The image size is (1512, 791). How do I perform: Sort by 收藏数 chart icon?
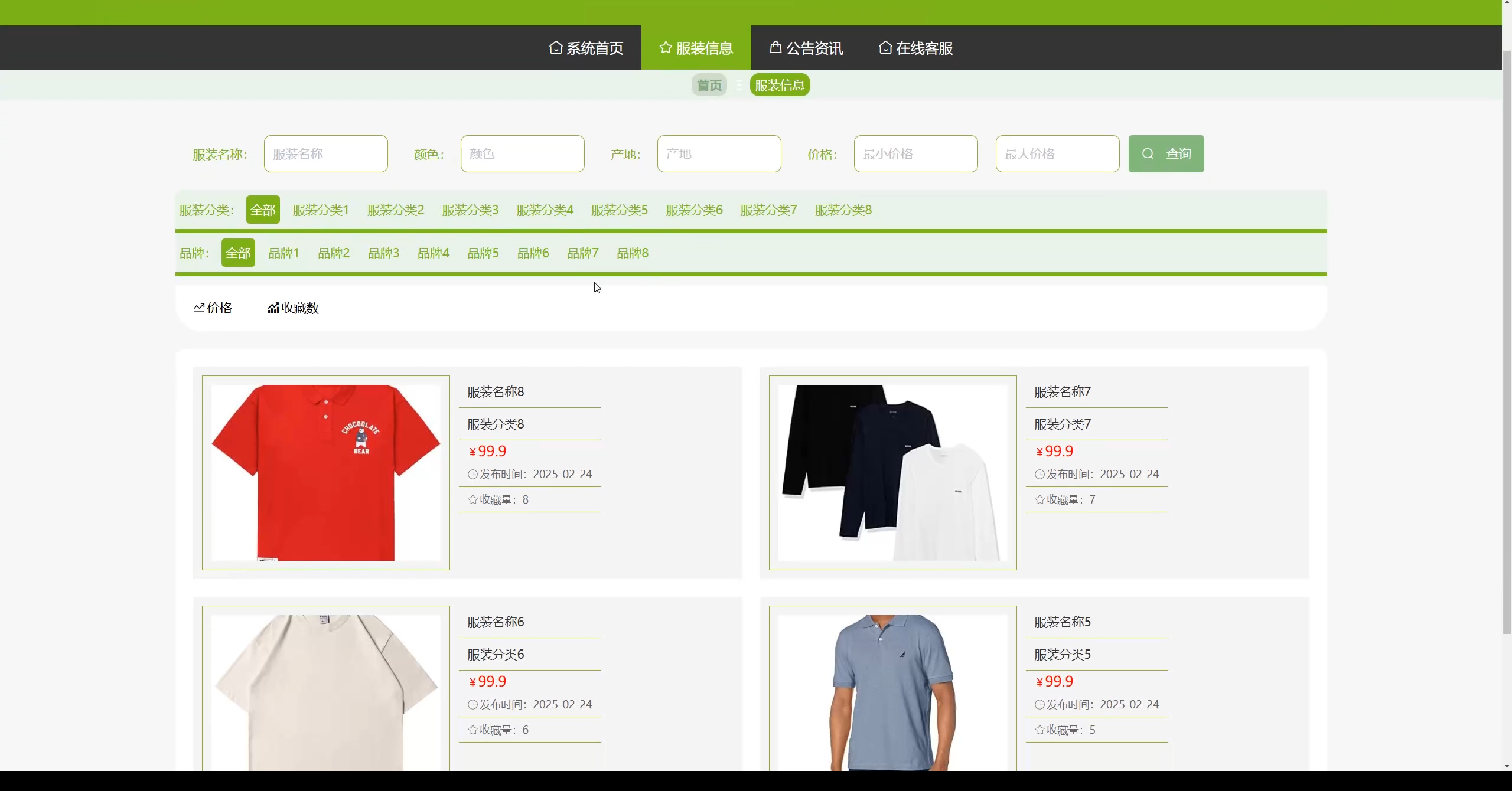coord(273,308)
